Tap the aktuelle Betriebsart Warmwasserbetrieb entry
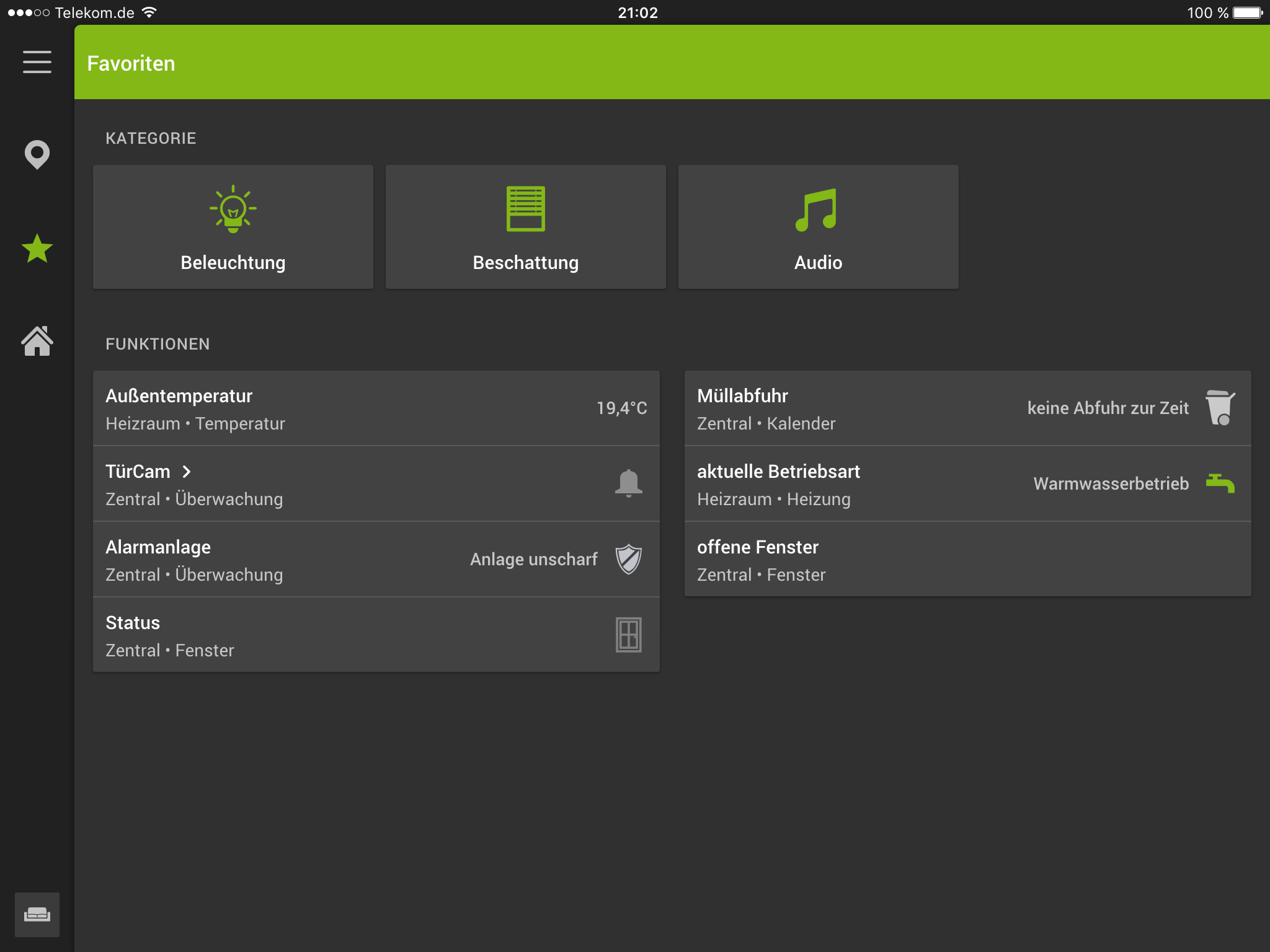The image size is (1270, 952). click(x=1111, y=483)
